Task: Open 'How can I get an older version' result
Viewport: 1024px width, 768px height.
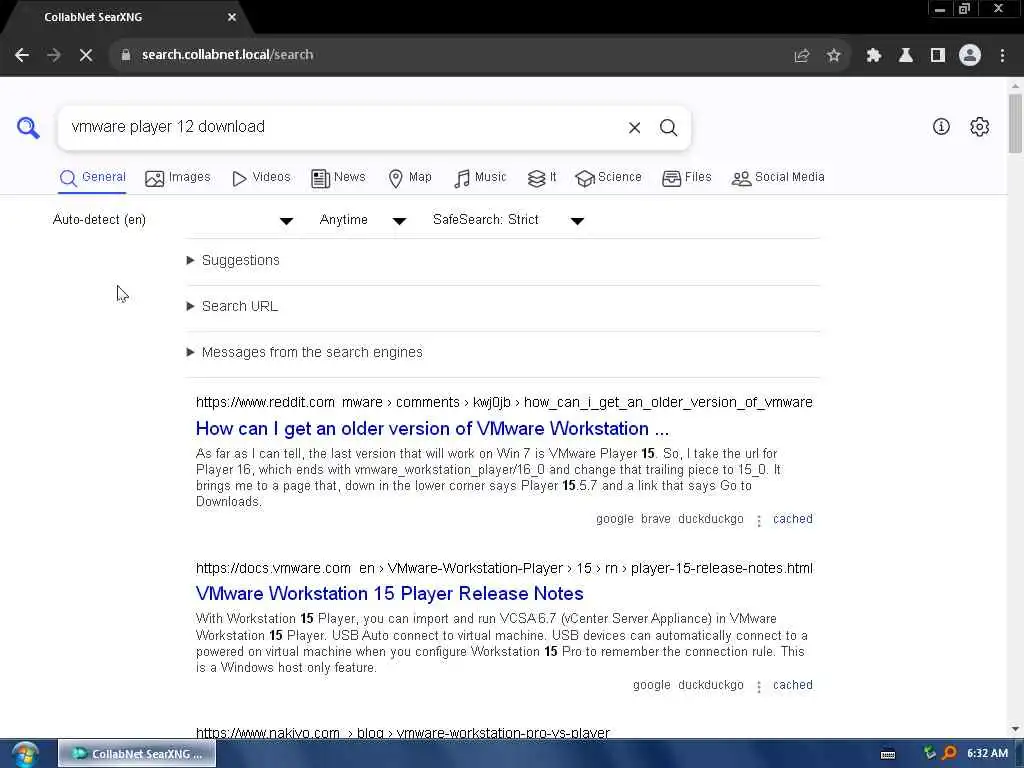Action: tap(432, 429)
